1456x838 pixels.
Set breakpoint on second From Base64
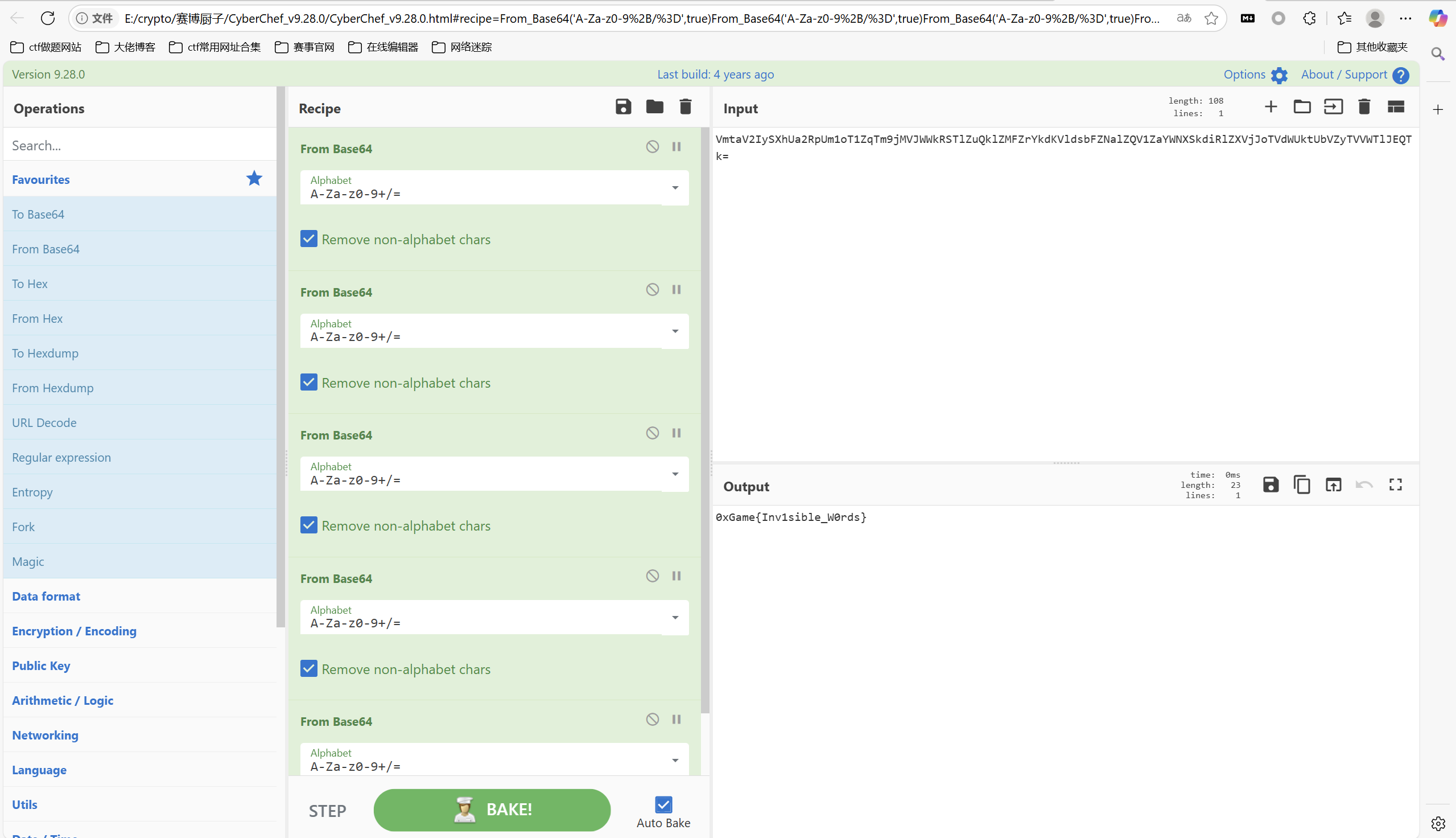(x=677, y=290)
